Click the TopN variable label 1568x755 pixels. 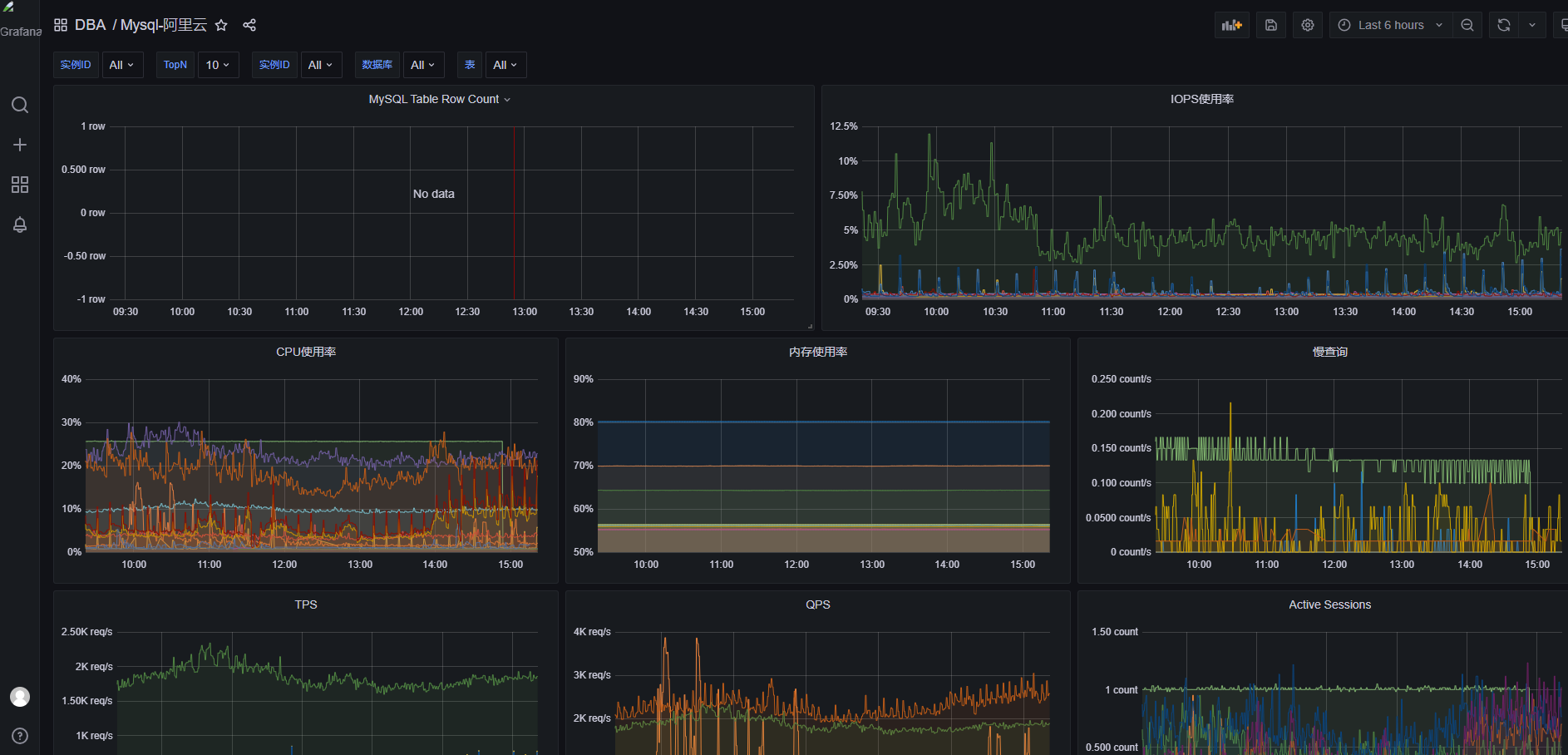click(x=175, y=65)
